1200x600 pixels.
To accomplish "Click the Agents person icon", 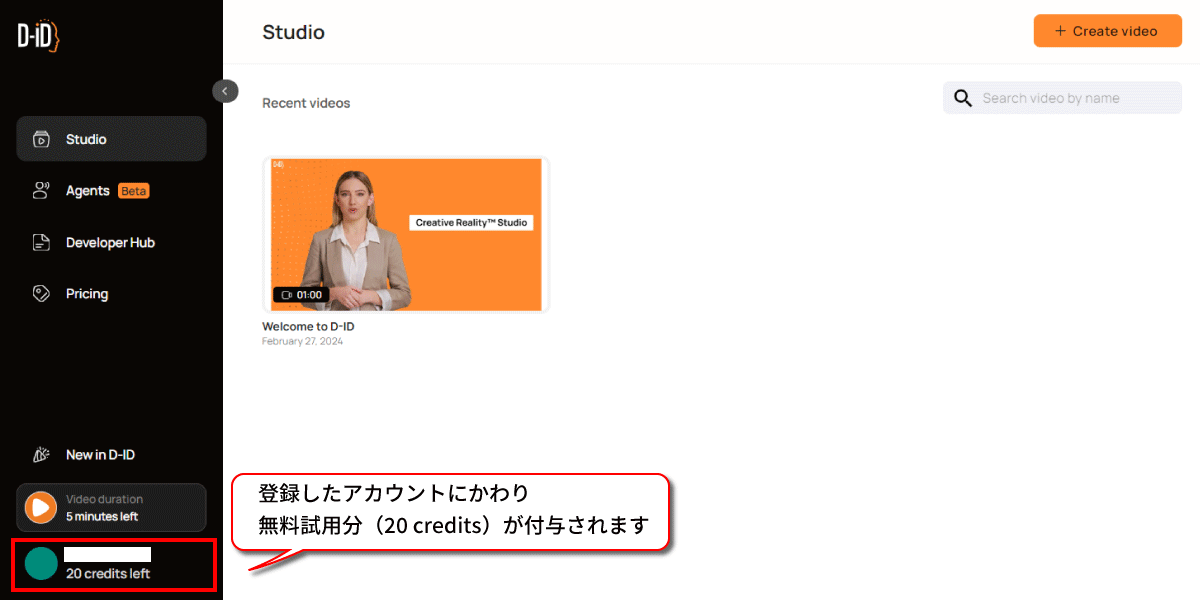I will (41, 190).
